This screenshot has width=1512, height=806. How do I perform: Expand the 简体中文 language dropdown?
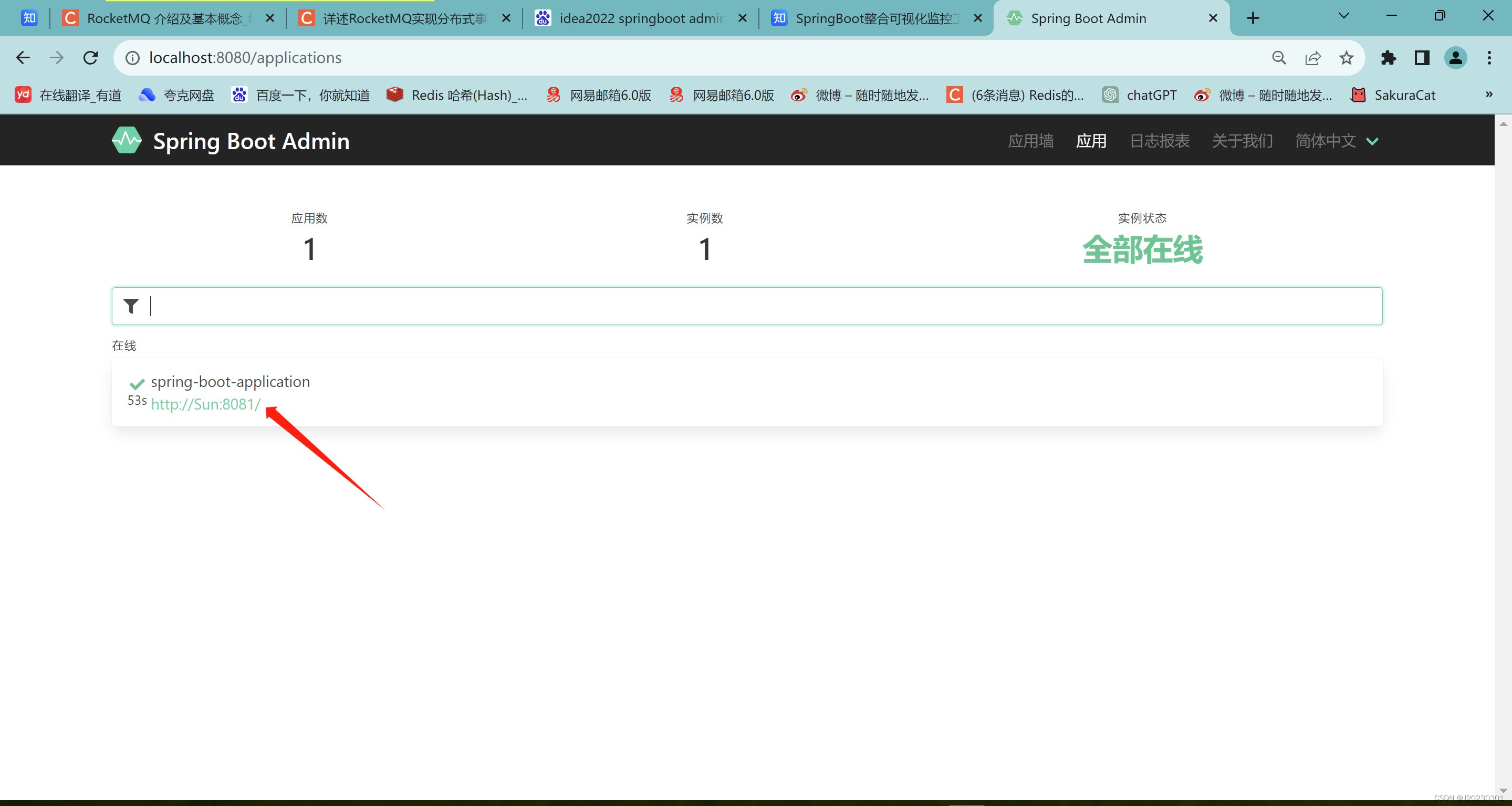click(1337, 141)
